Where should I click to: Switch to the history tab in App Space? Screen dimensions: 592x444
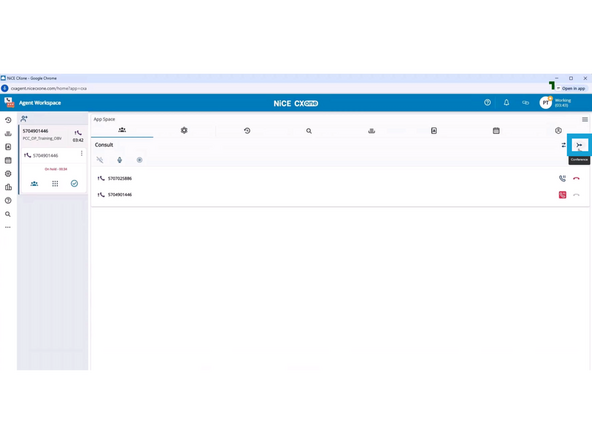pos(247,131)
